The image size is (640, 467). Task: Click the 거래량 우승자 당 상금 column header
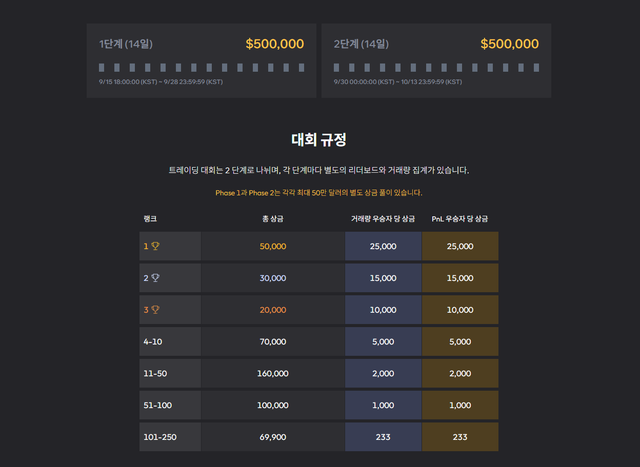383,218
